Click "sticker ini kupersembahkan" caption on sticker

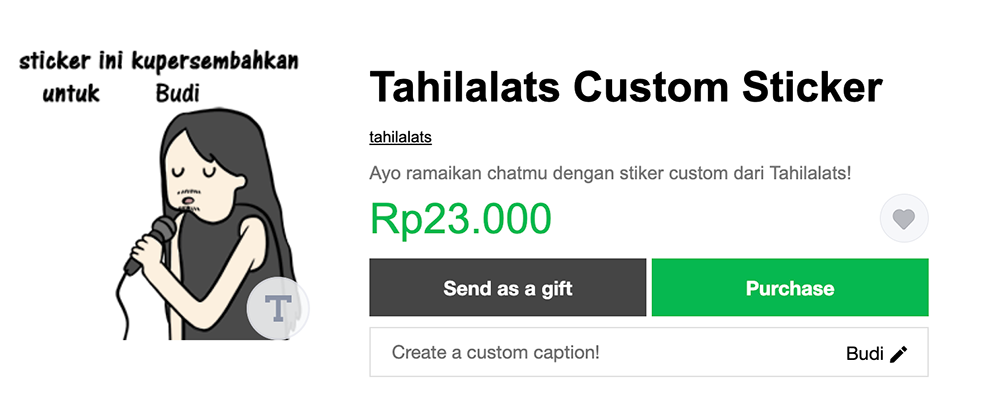159,62
